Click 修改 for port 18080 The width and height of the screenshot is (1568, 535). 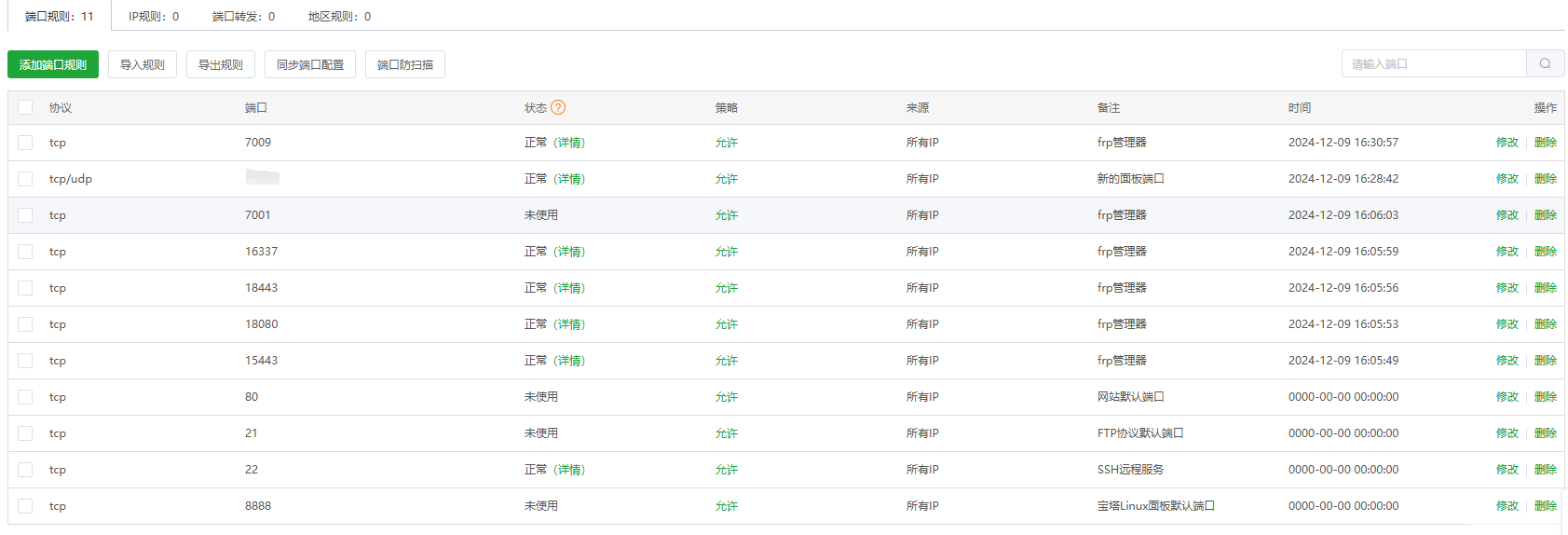pos(1507,324)
